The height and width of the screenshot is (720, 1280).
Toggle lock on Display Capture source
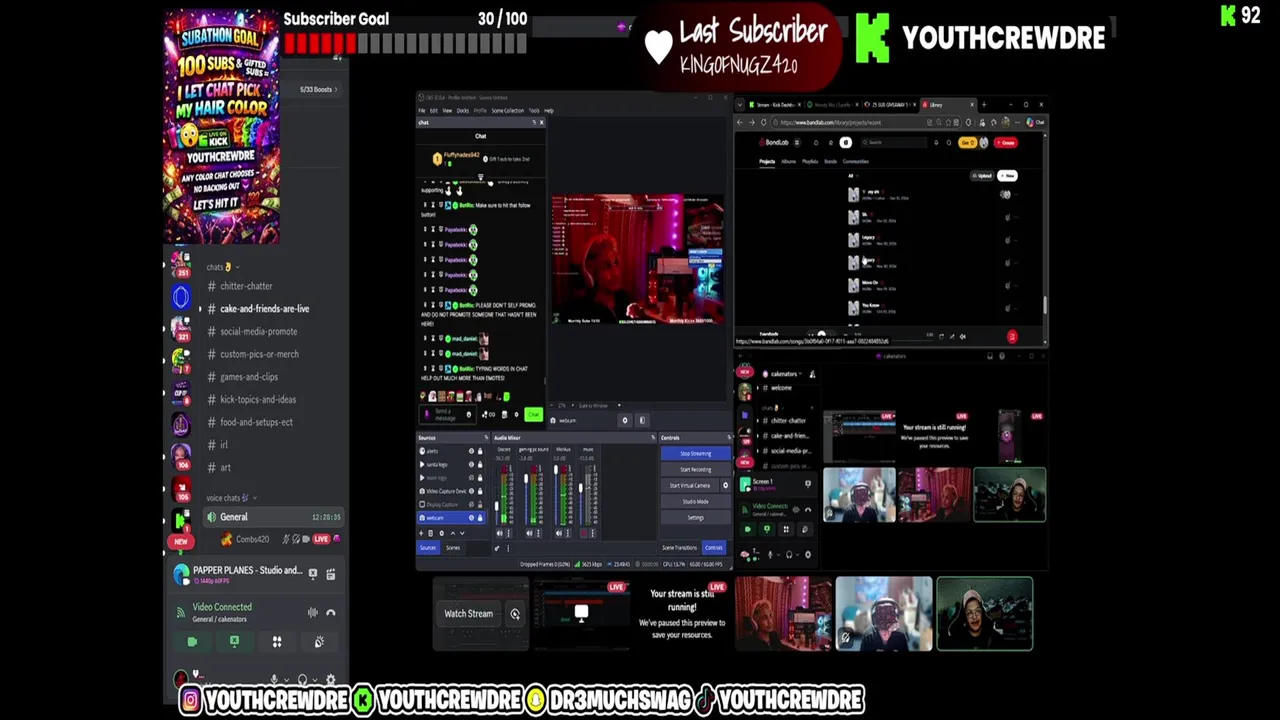480,504
